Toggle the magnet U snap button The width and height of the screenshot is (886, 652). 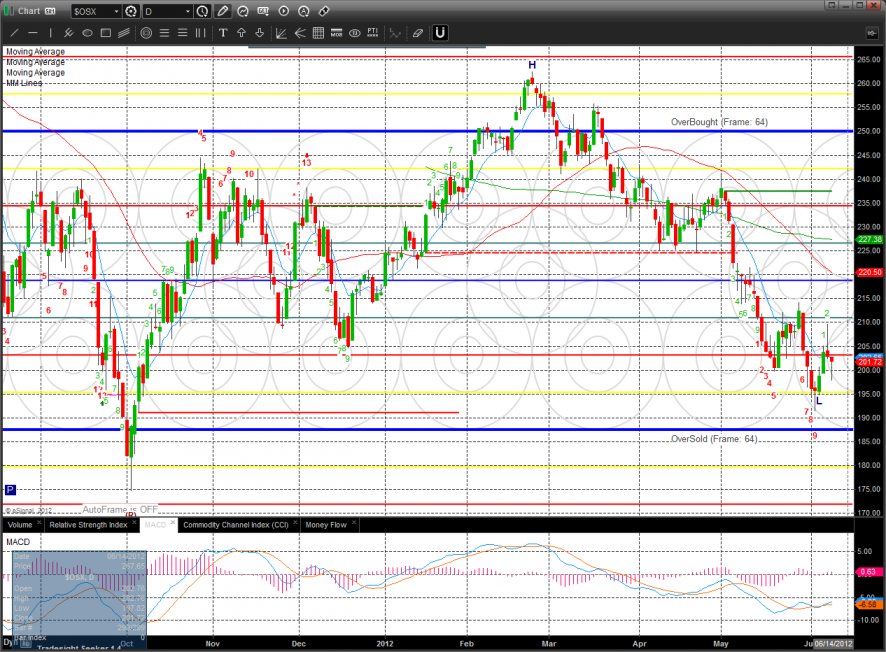pos(440,33)
